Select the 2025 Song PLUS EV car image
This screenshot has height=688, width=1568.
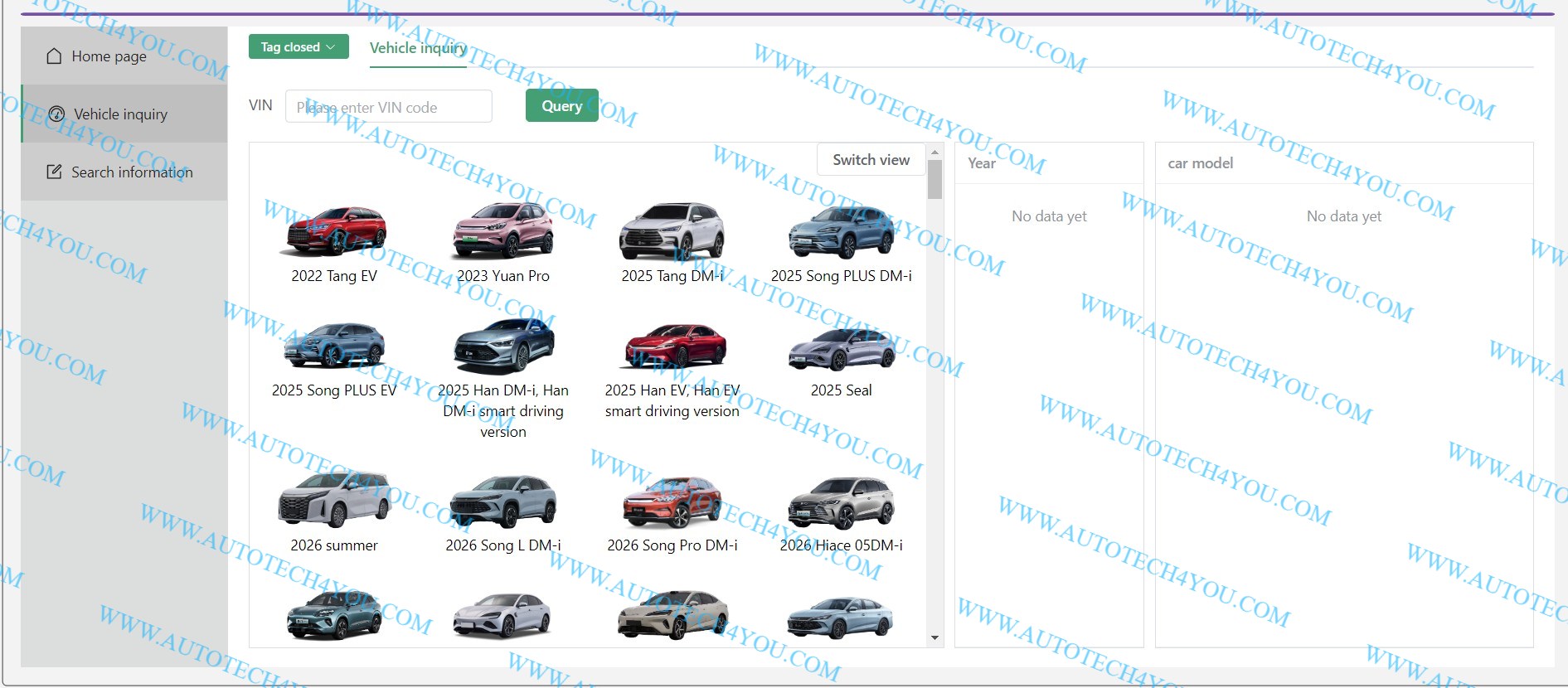(334, 345)
